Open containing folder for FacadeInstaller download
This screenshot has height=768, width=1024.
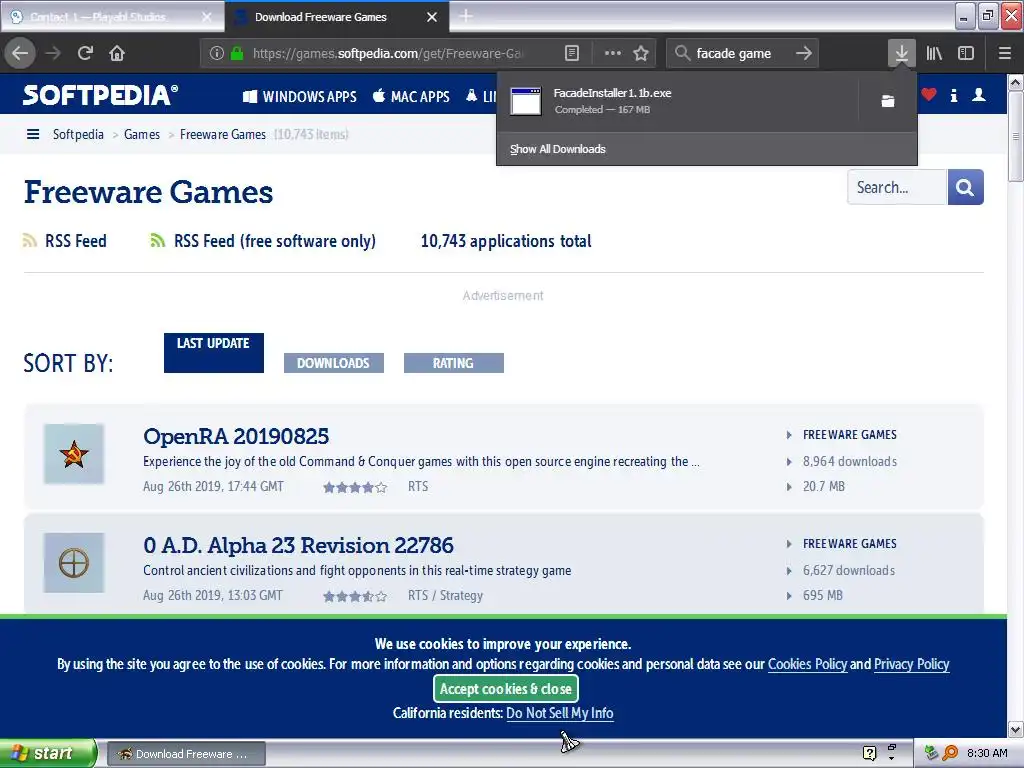tap(888, 101)
